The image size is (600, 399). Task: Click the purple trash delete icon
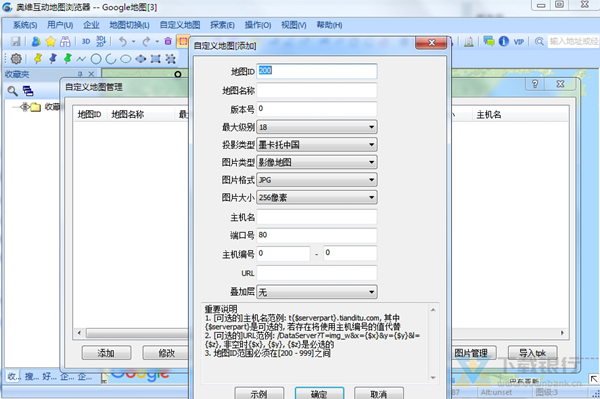point(168,41)
